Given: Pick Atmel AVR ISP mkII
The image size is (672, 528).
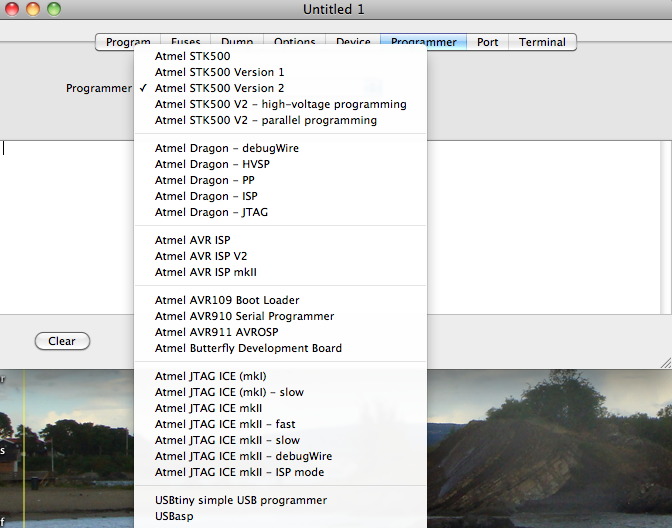Looking at the screenshot, I should 281,272.
